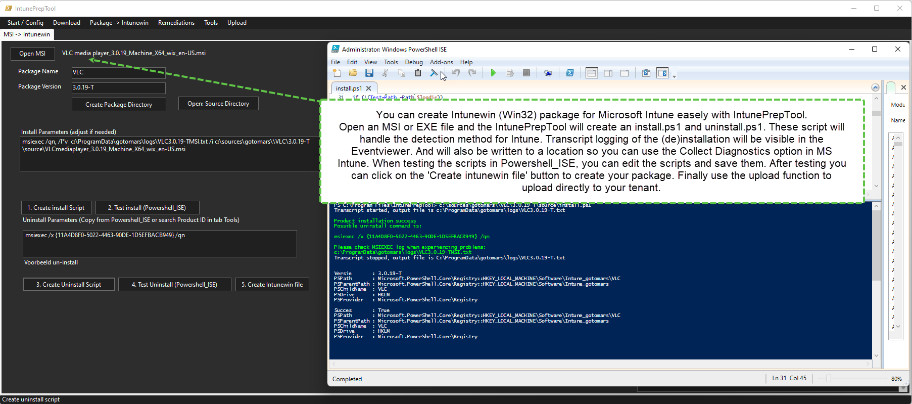This screenshot has height=404, width=912.
Task: Click 'Completed' status in ISE status bar
Action: [346, 379]
